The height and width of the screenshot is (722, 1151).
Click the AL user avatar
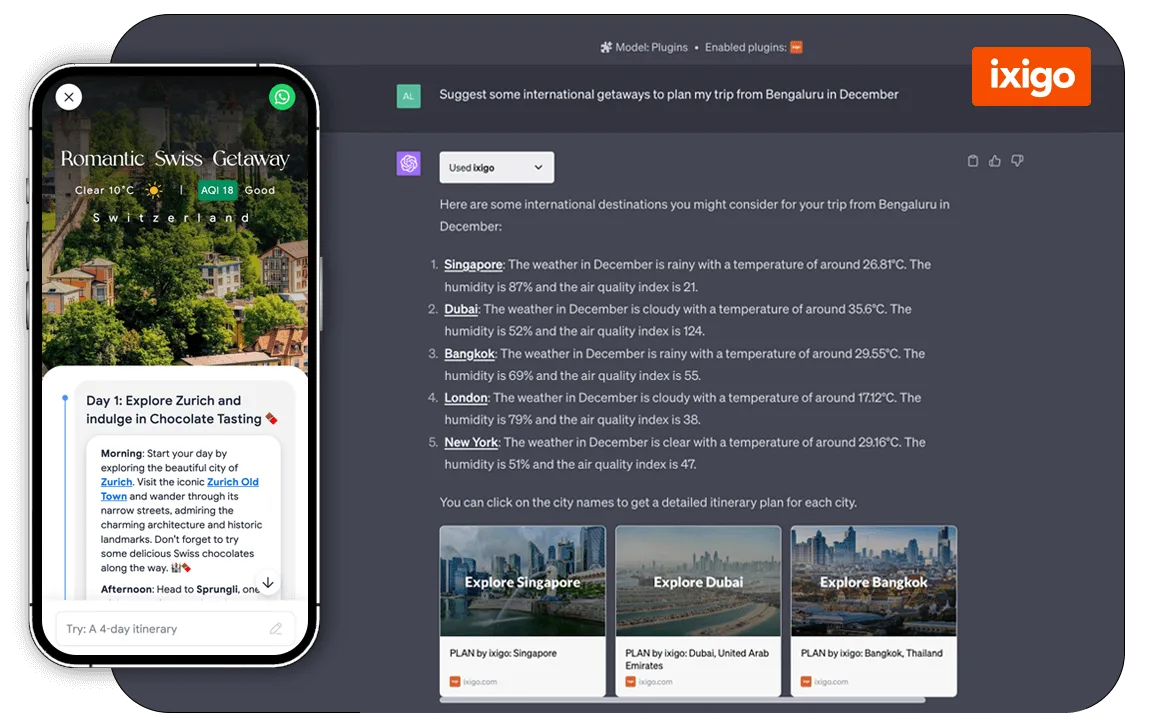pos(409,96)
